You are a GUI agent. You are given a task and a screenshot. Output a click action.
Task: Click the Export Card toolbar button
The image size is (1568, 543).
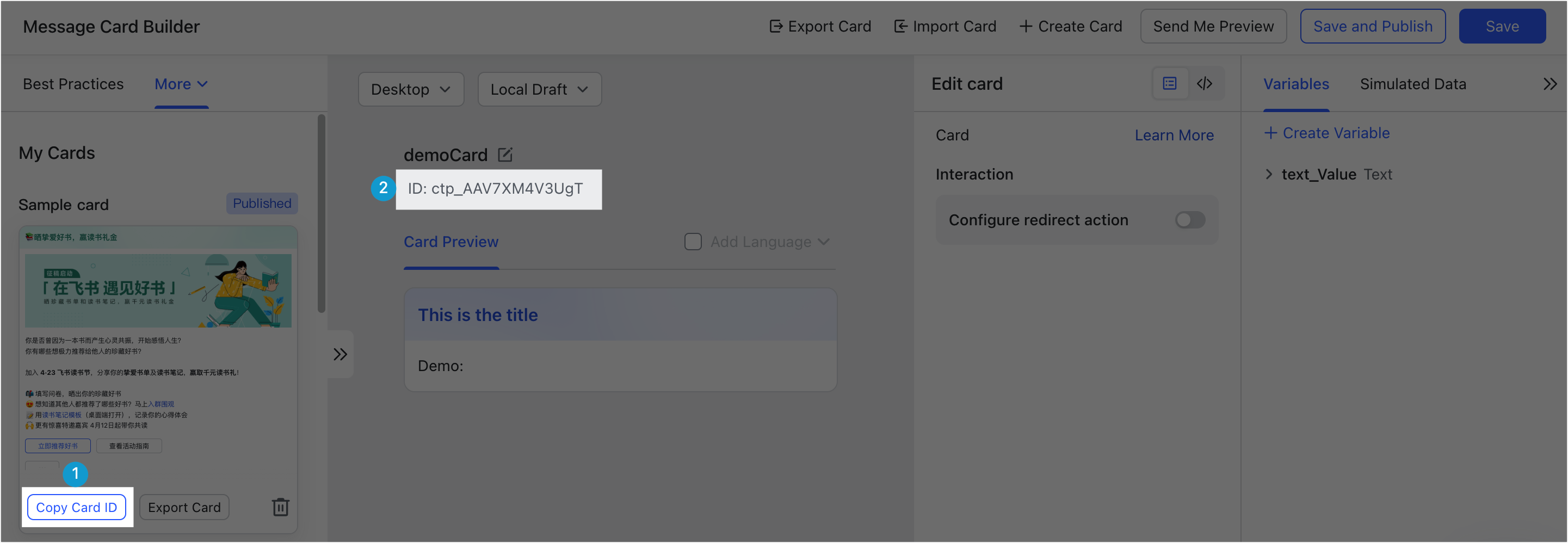pyautogui.click(x=820, y=26)
